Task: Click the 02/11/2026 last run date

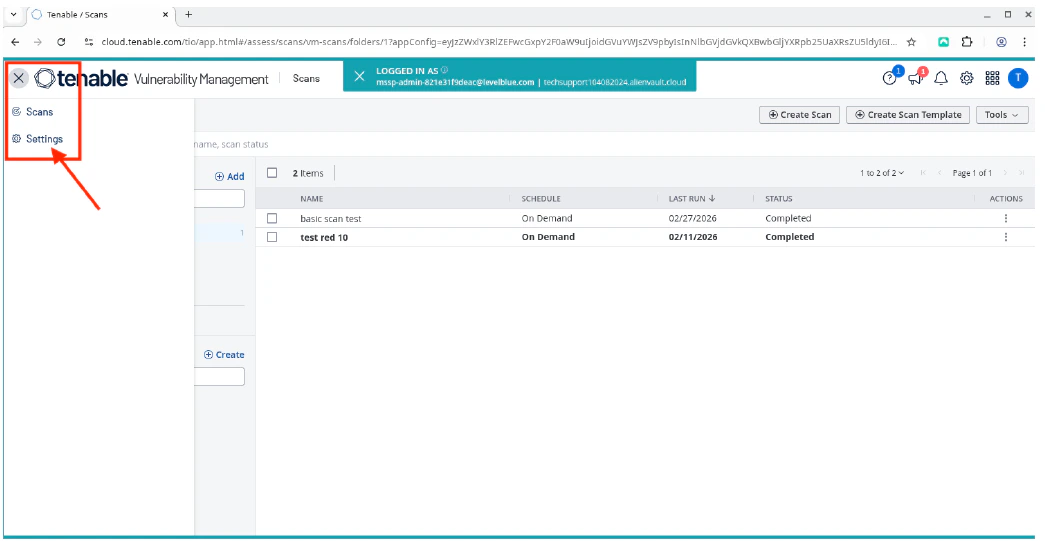Action: pyautogui.click(x=693, y=237)
